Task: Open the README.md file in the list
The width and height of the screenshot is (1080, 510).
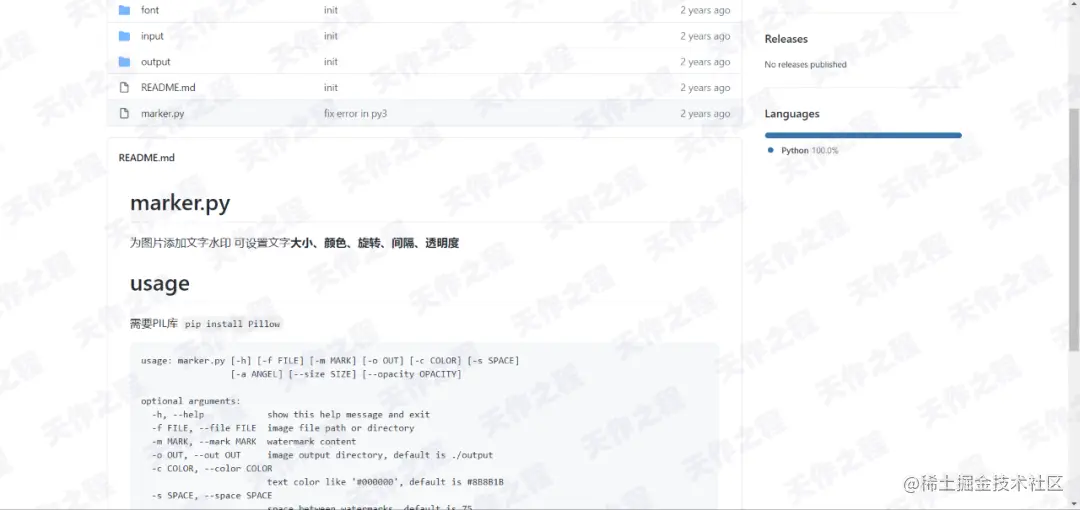Action: tap(168, 88)
